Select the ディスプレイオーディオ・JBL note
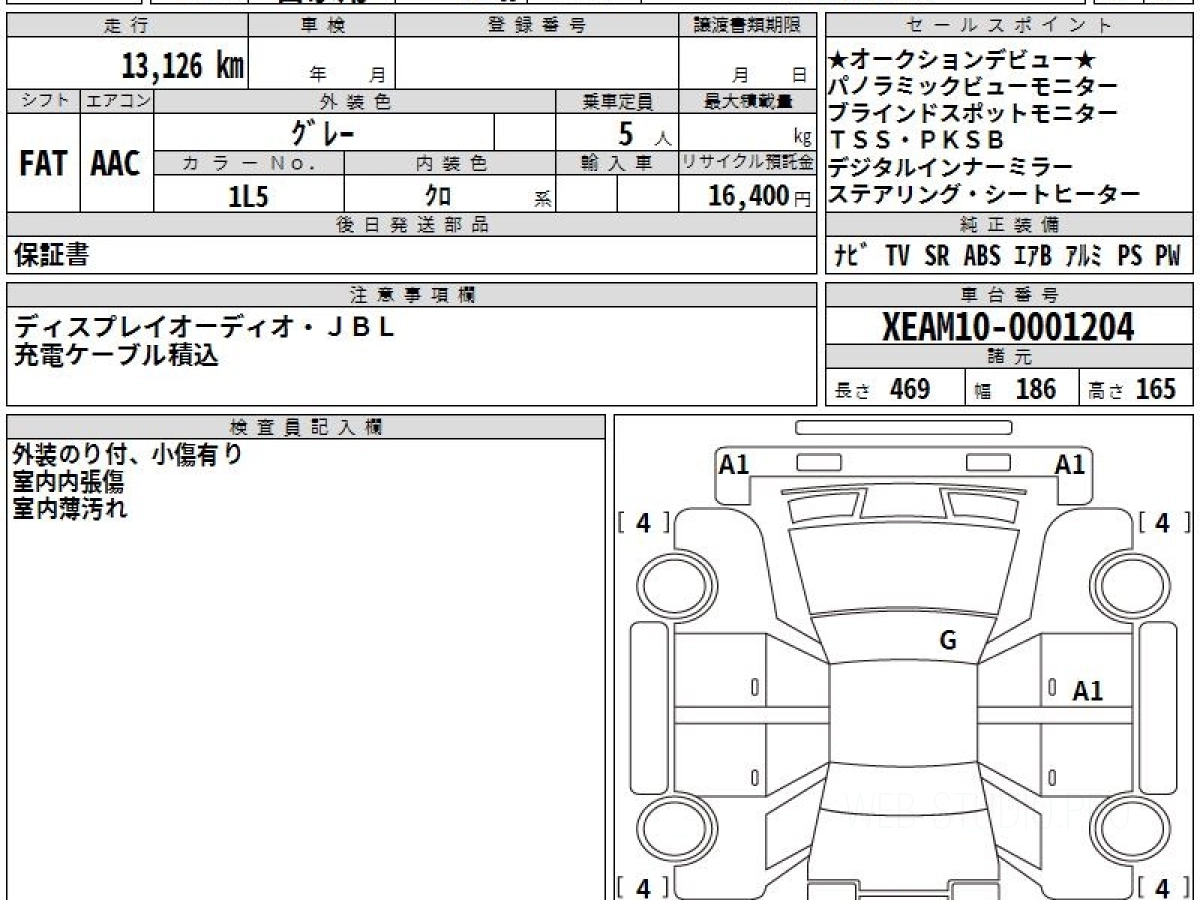 (x=204, y=326)
